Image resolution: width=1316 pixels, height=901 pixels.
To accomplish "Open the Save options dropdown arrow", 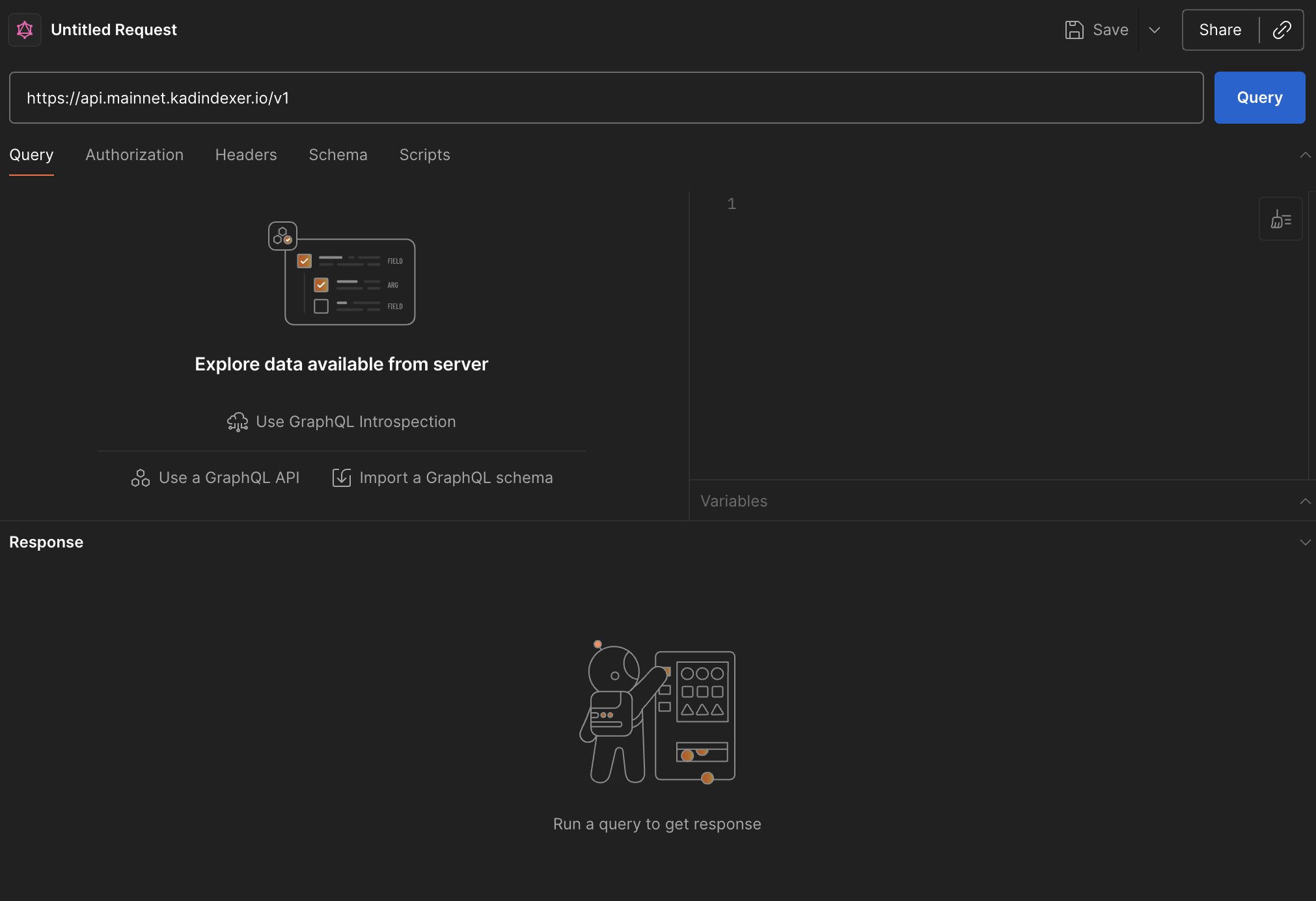I will pos(1155,30).
